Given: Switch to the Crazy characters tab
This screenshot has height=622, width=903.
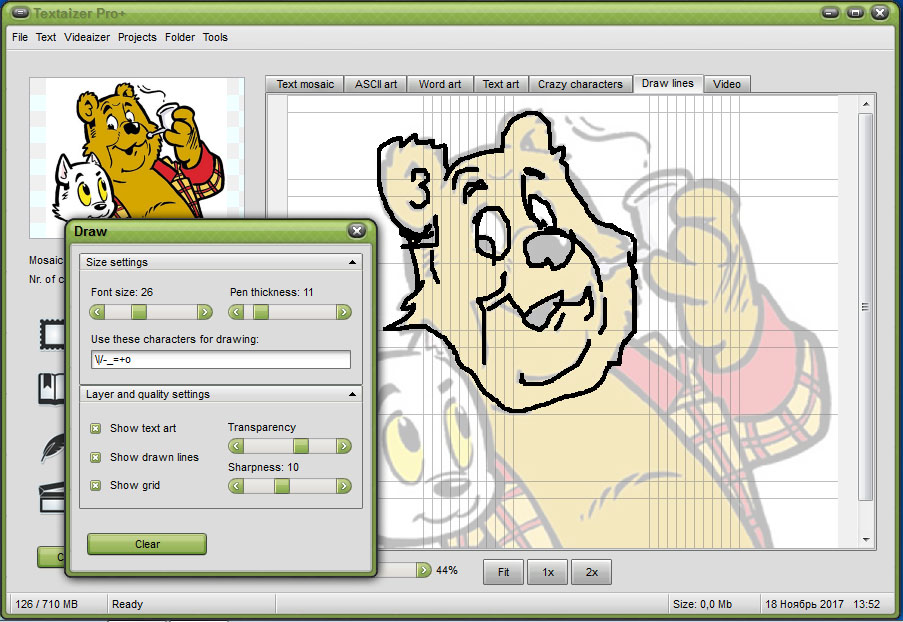Looking at the screenshot, I should point(580,84).
